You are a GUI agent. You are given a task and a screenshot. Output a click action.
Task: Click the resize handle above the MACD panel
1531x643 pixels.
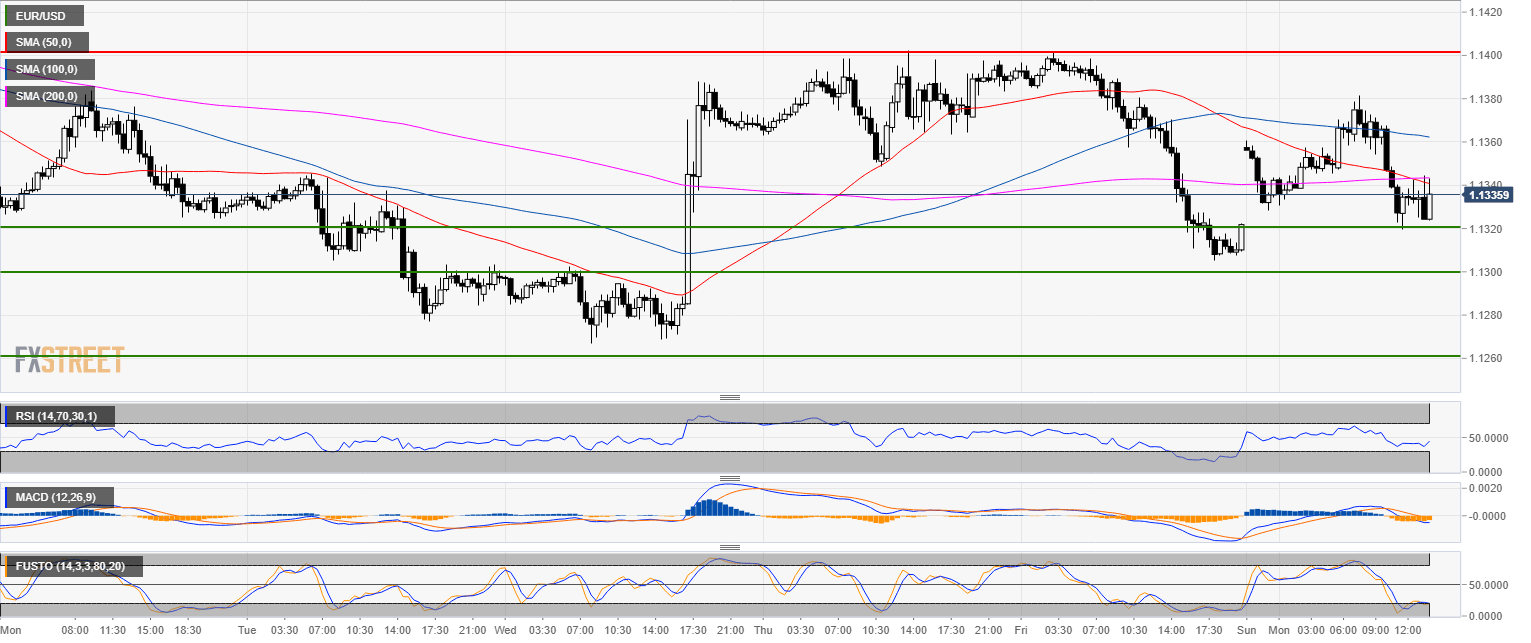coord(729,478)
